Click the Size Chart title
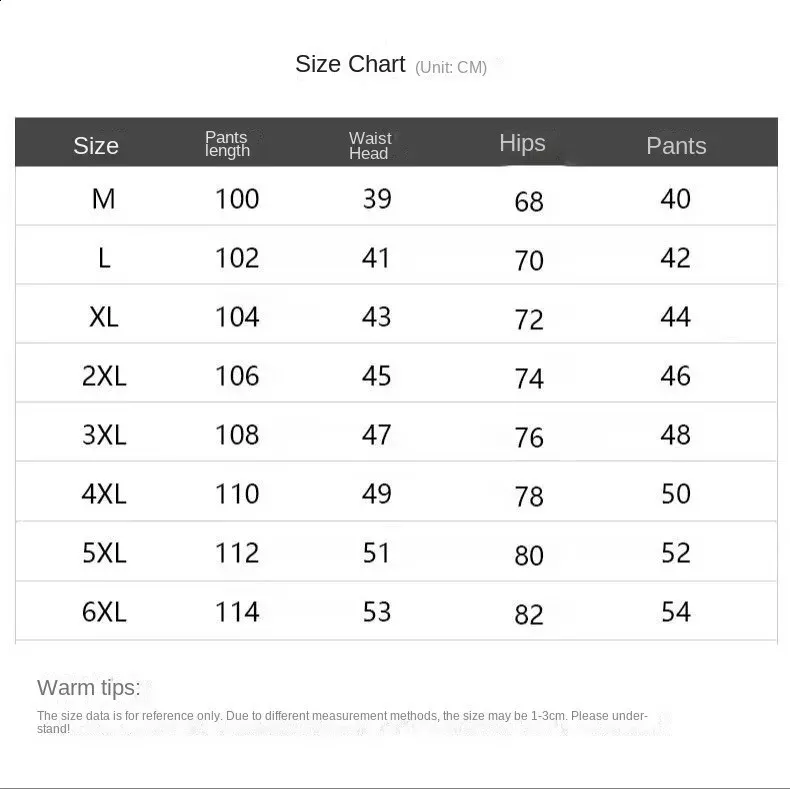The height and width of the screenshot is (789, 790). click(350, 64)
